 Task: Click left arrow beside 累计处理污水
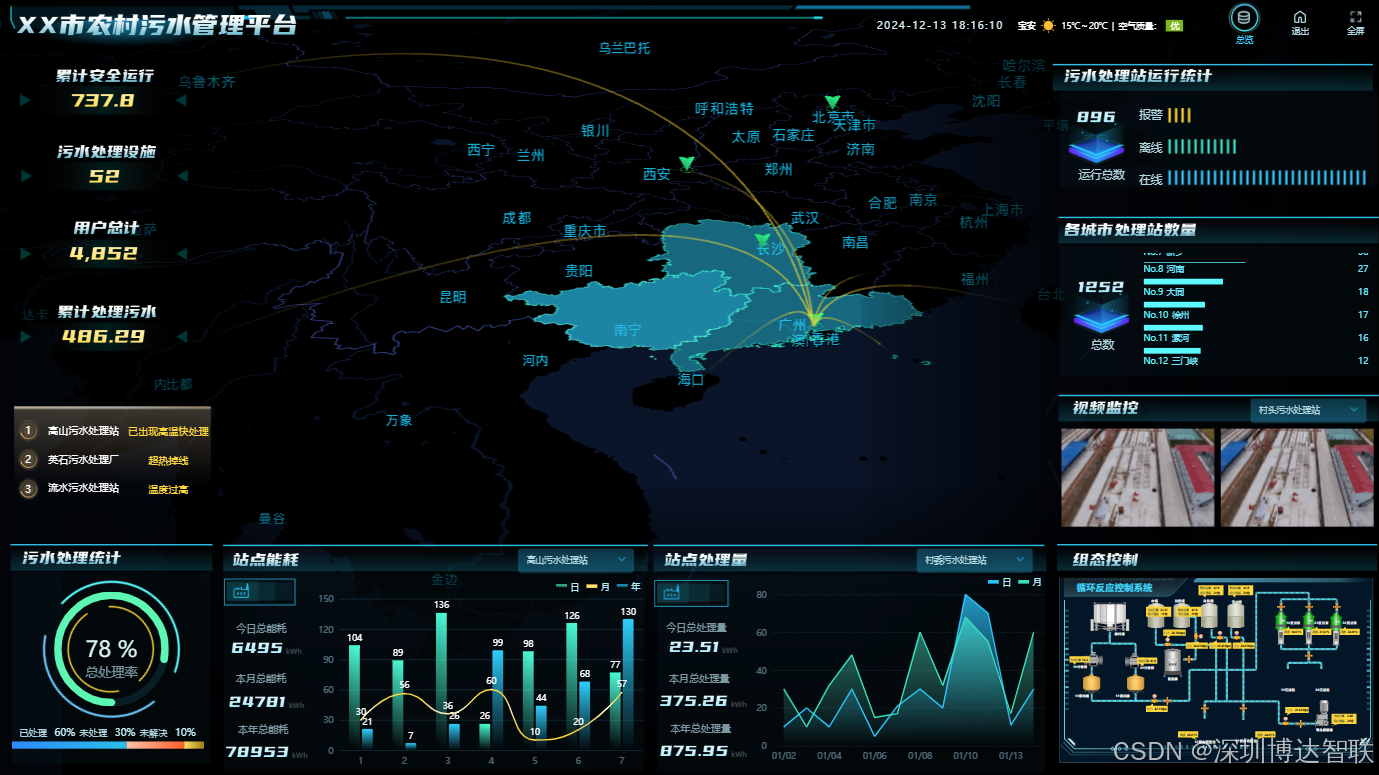click(25, 337)
